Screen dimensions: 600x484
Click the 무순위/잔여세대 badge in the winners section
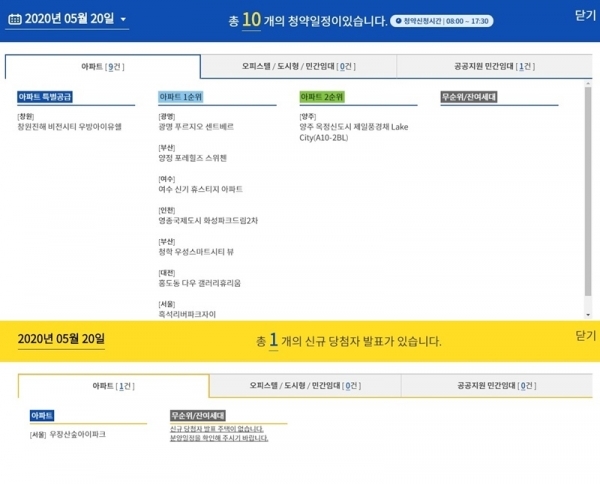(x=198, y=416)
